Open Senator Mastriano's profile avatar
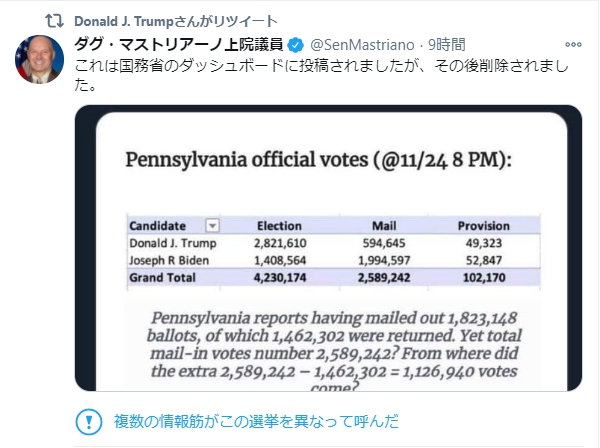Screen dimensions: 600x448 [39, 59]
